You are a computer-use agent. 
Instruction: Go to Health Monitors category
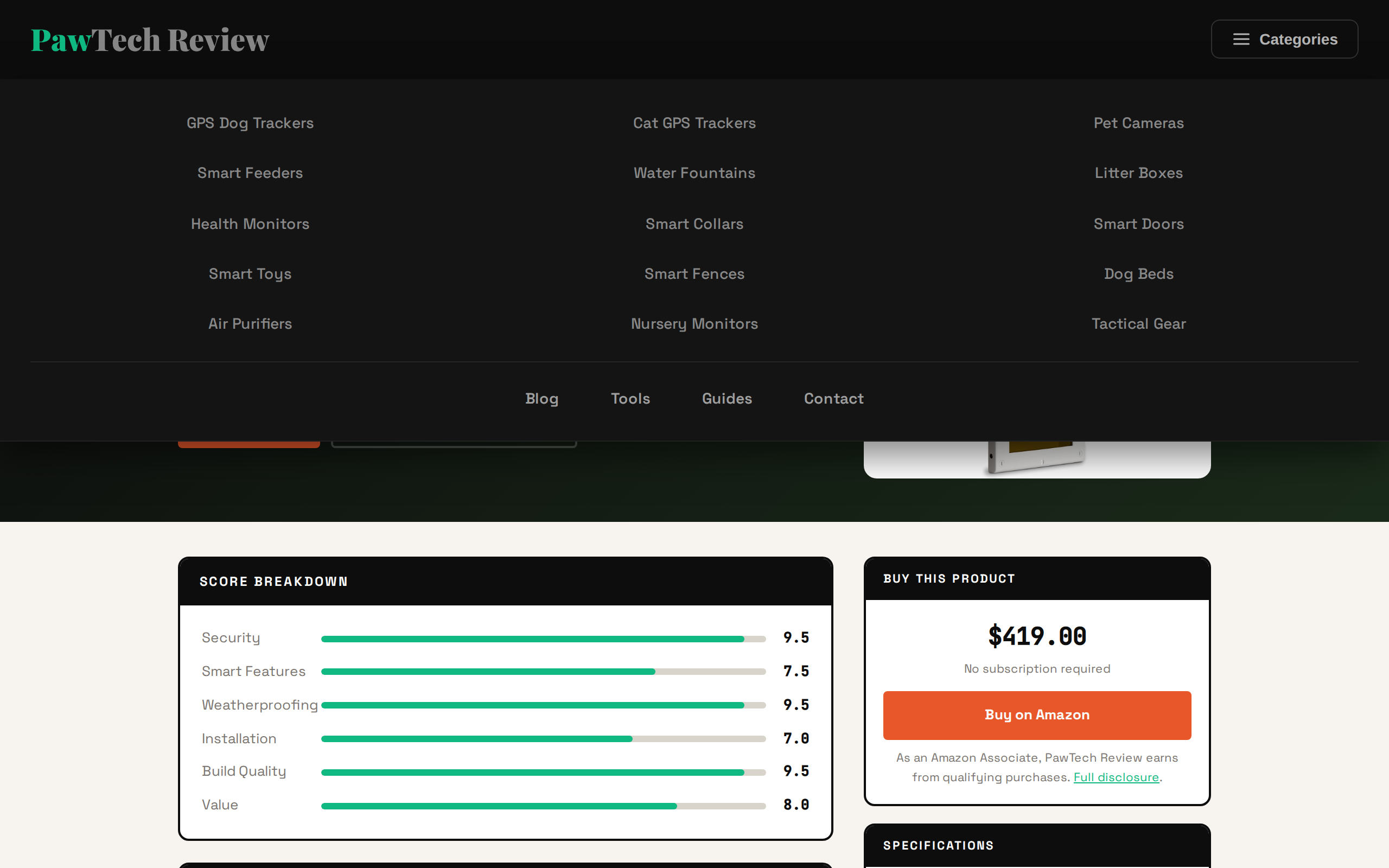tap(250, 224)
